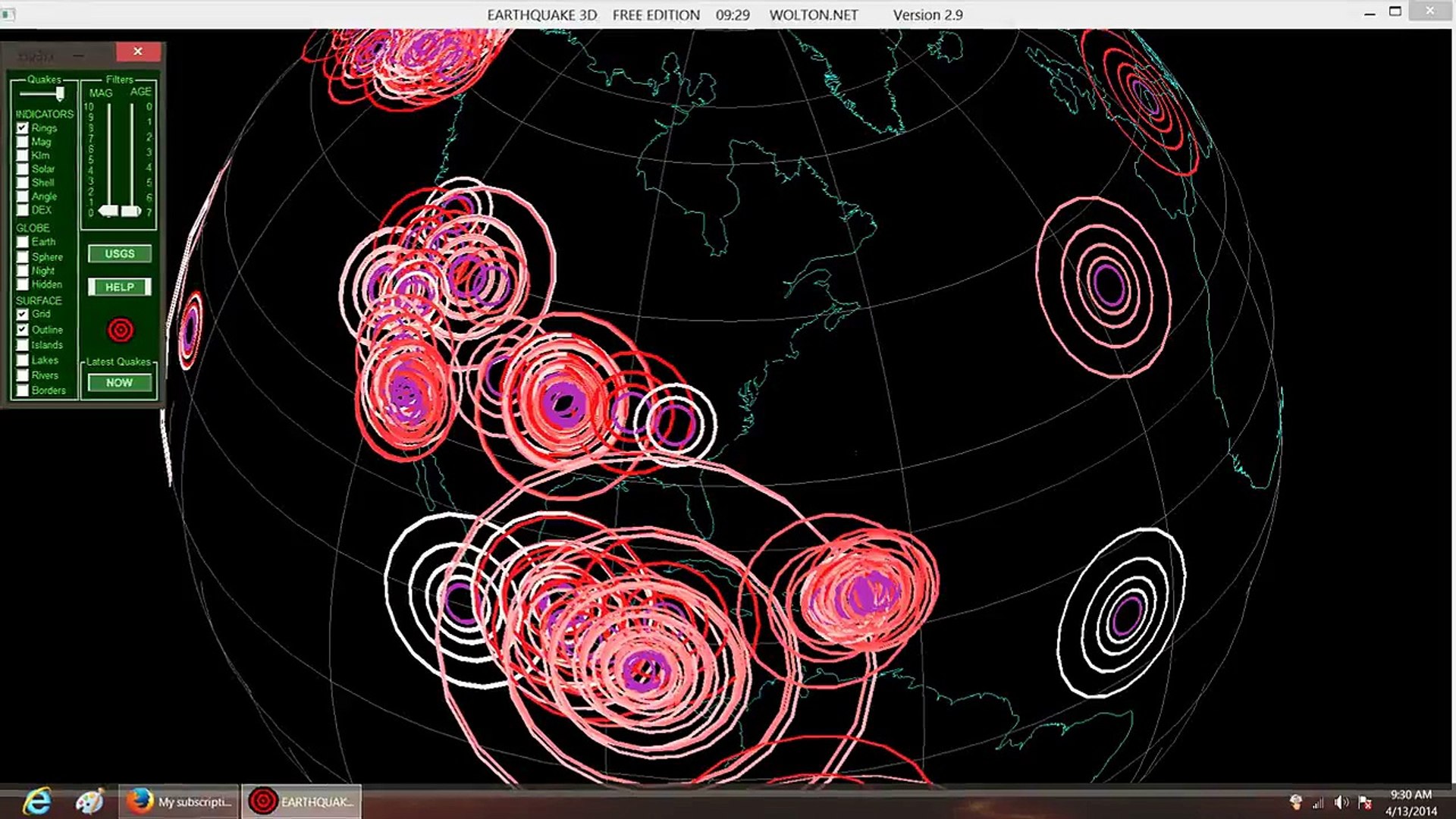
Task: Uncheck the Outline surface checkbox
Action: pos(23,330)
